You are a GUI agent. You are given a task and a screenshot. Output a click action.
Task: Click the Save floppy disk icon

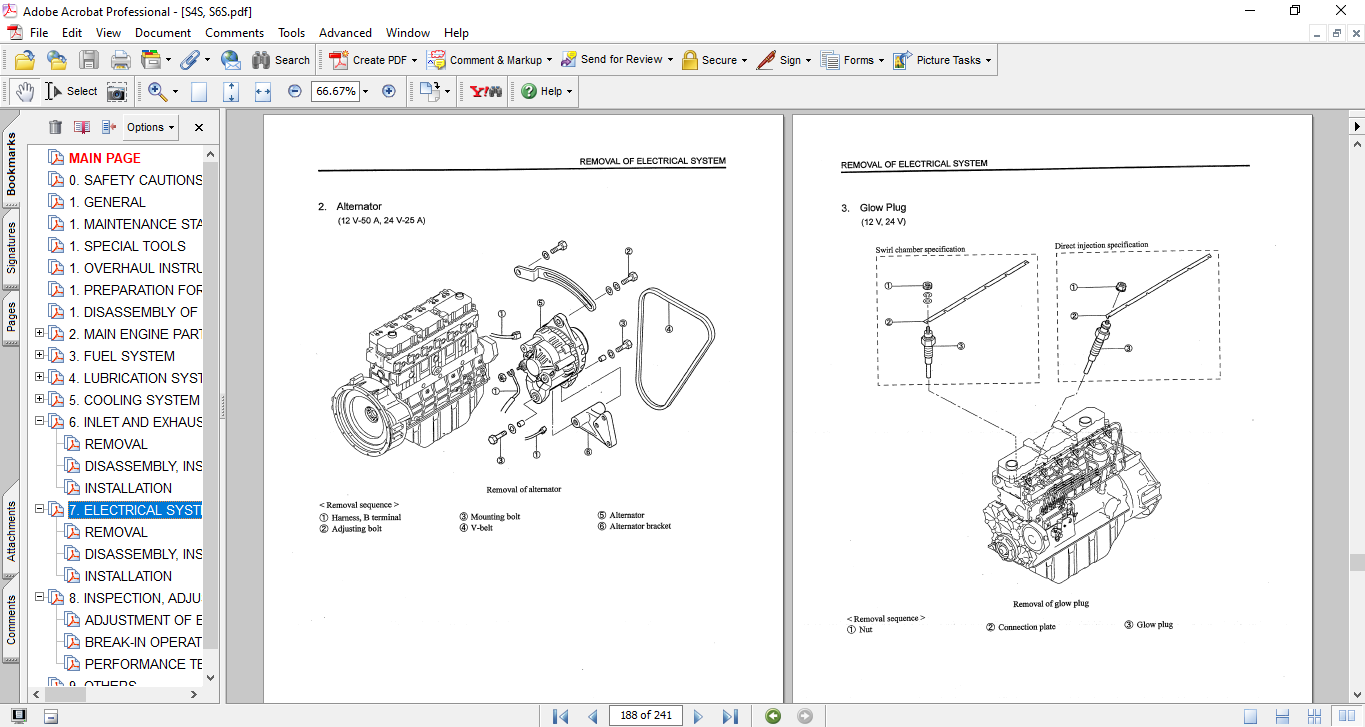89,60
